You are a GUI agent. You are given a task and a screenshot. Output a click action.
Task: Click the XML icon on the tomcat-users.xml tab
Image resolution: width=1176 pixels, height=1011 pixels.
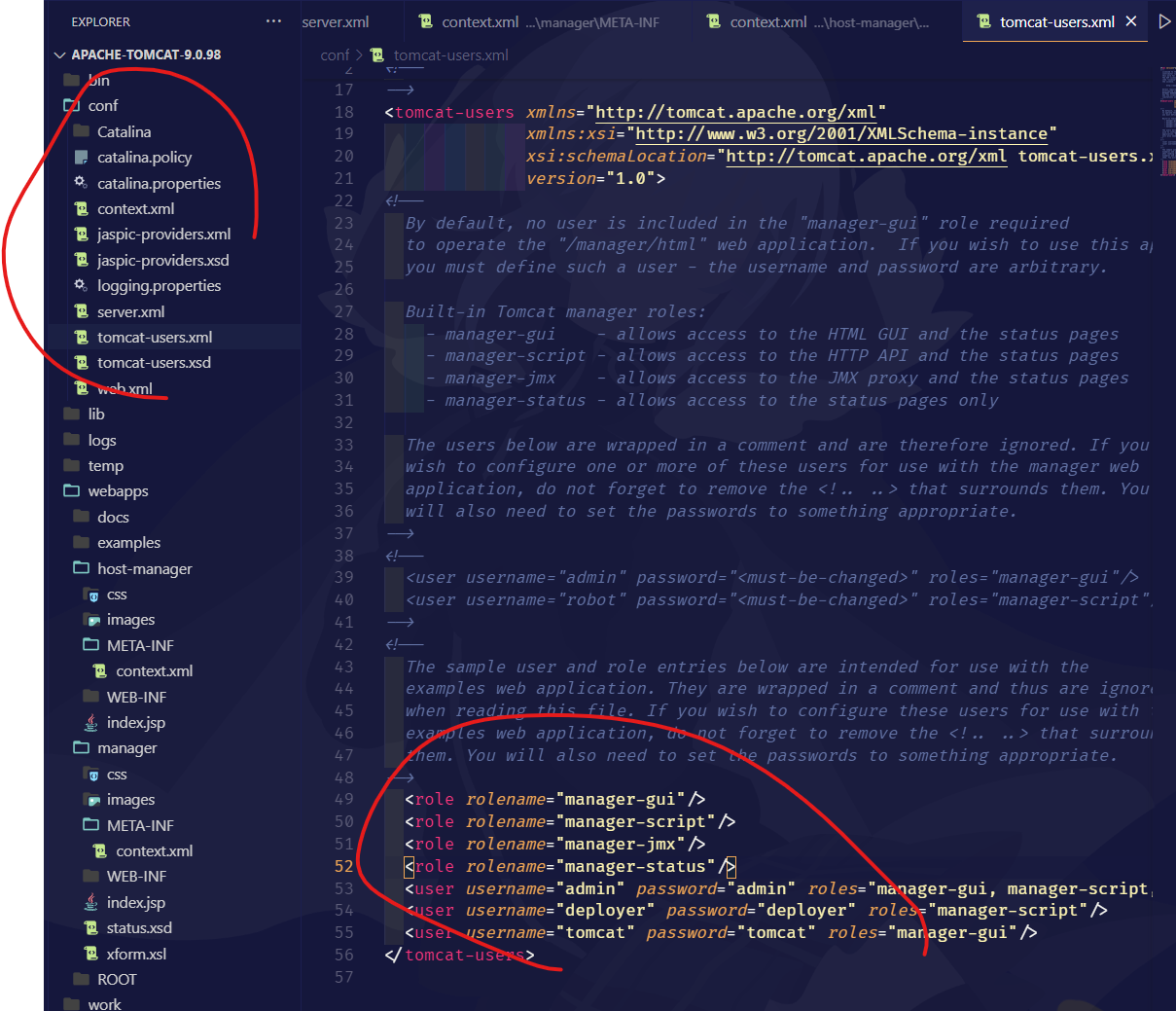983,21
